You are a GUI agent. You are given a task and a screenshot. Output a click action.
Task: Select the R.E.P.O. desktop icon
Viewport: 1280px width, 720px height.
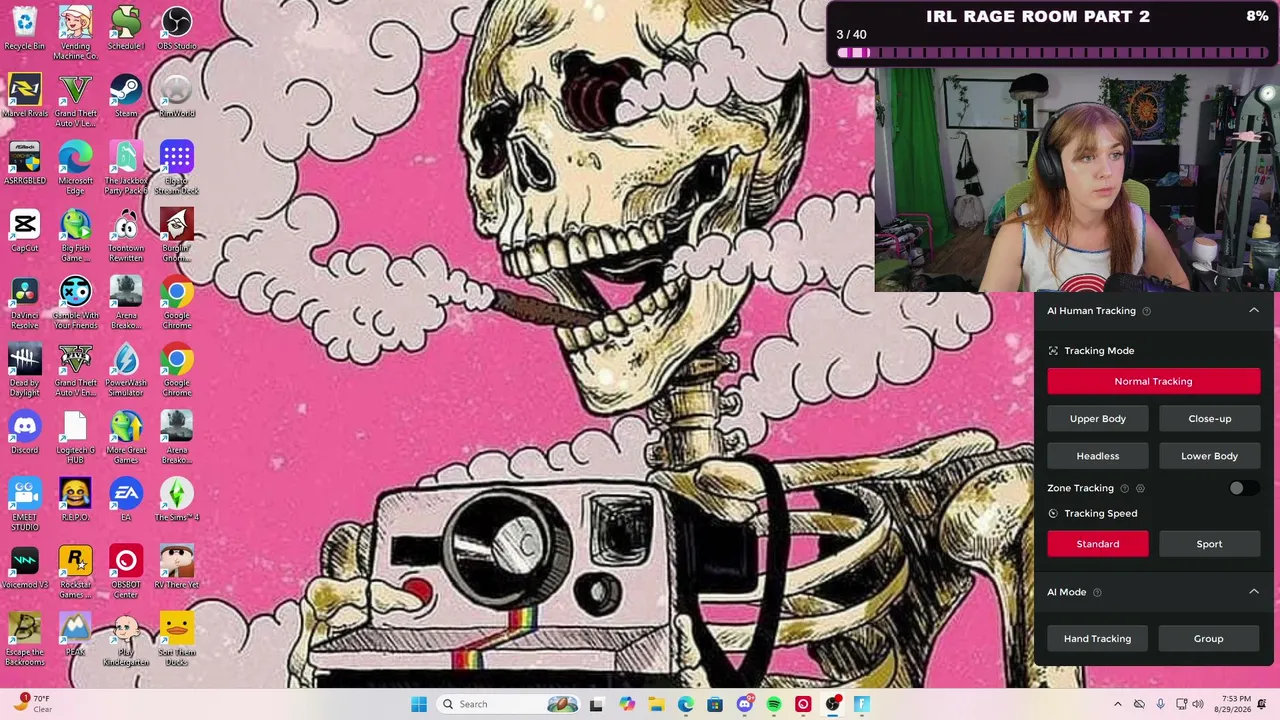click(75, 499)
